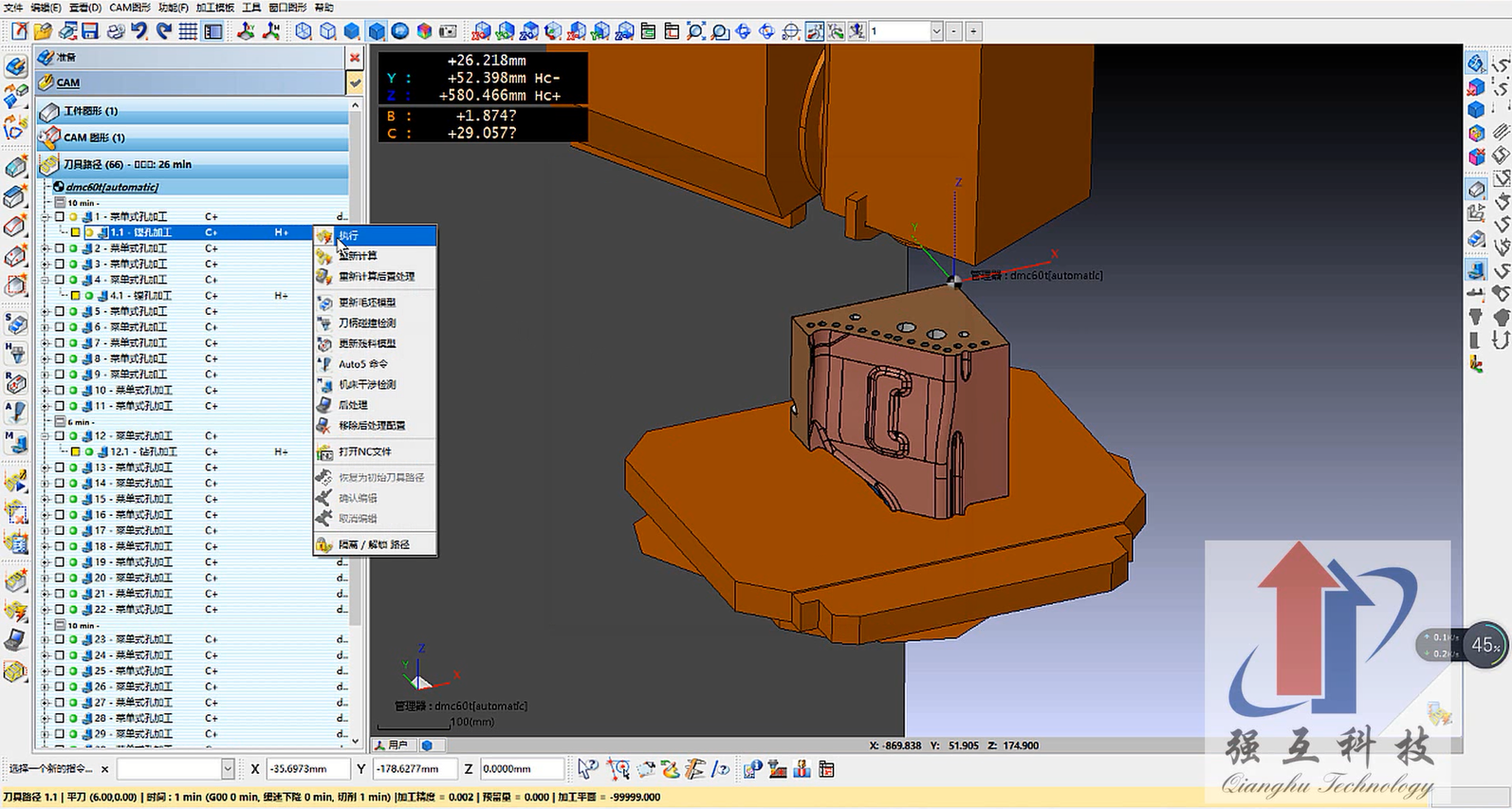Click the minus button beside top dropdown
The image size is (1512, 809).
954,31
